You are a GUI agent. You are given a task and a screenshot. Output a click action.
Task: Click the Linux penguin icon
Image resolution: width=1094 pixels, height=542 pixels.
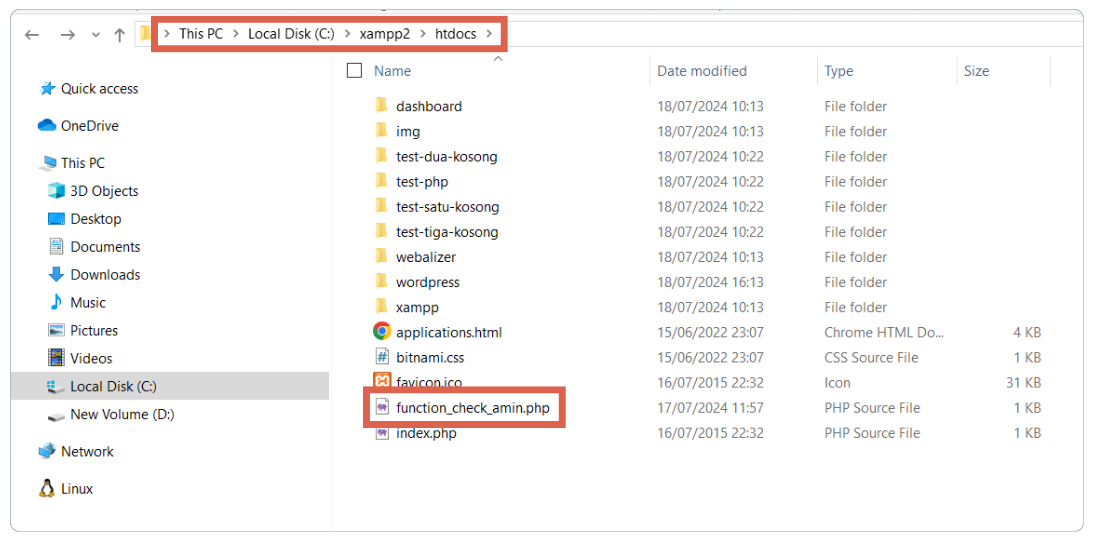click(x=47, y=488)
